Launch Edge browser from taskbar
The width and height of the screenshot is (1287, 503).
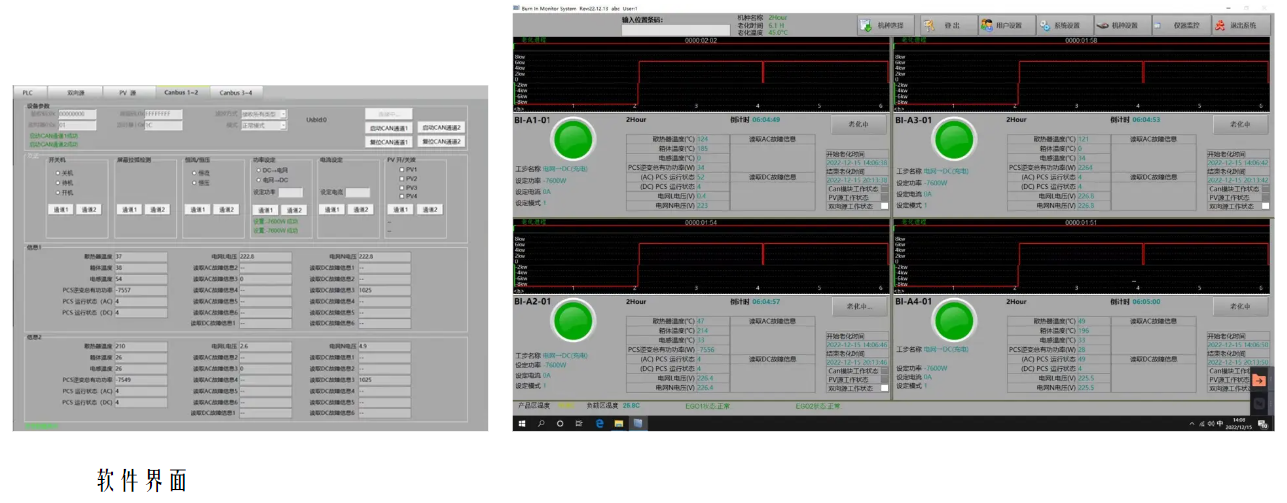tap(599, 424)
